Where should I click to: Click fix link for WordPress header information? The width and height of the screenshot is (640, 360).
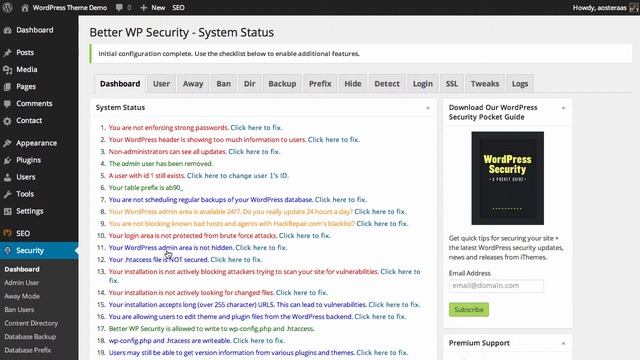coord(333,140)
